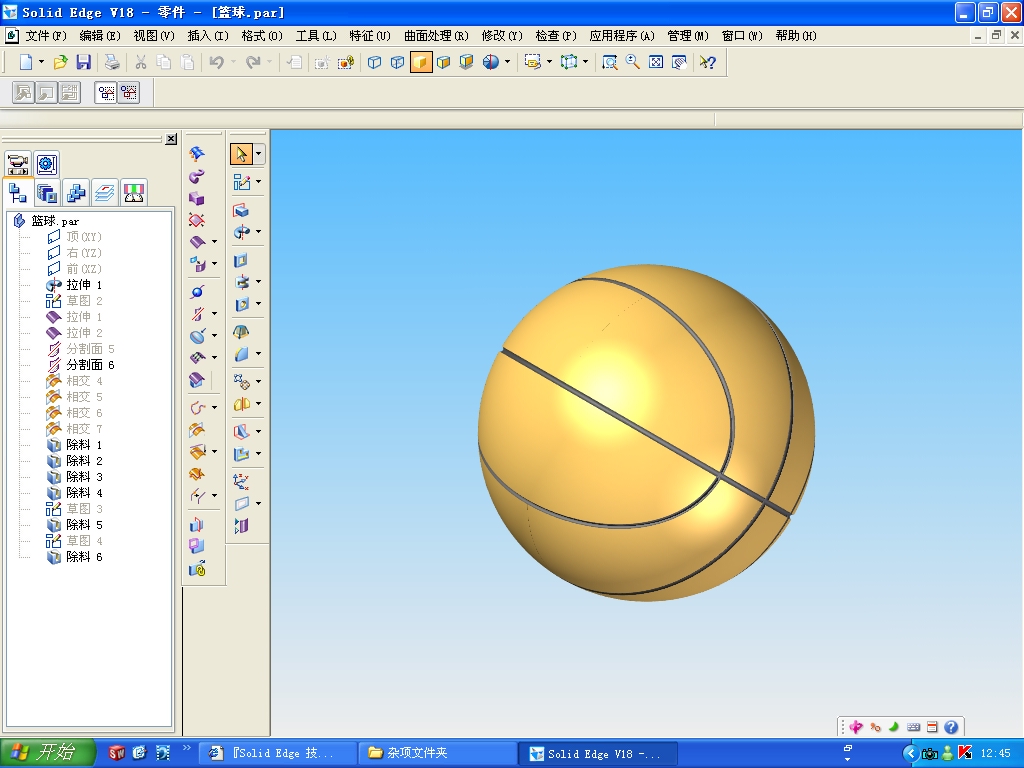Select 右(YZ) reference plane in tree
The width and height of the screenshot is (1024, 768).
coord(84,253)
